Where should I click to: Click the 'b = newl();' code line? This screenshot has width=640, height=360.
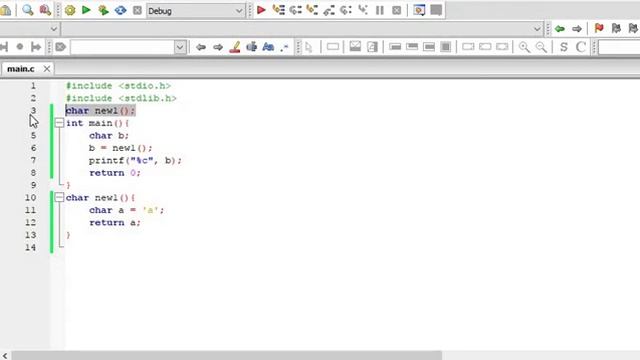point(120,148)
